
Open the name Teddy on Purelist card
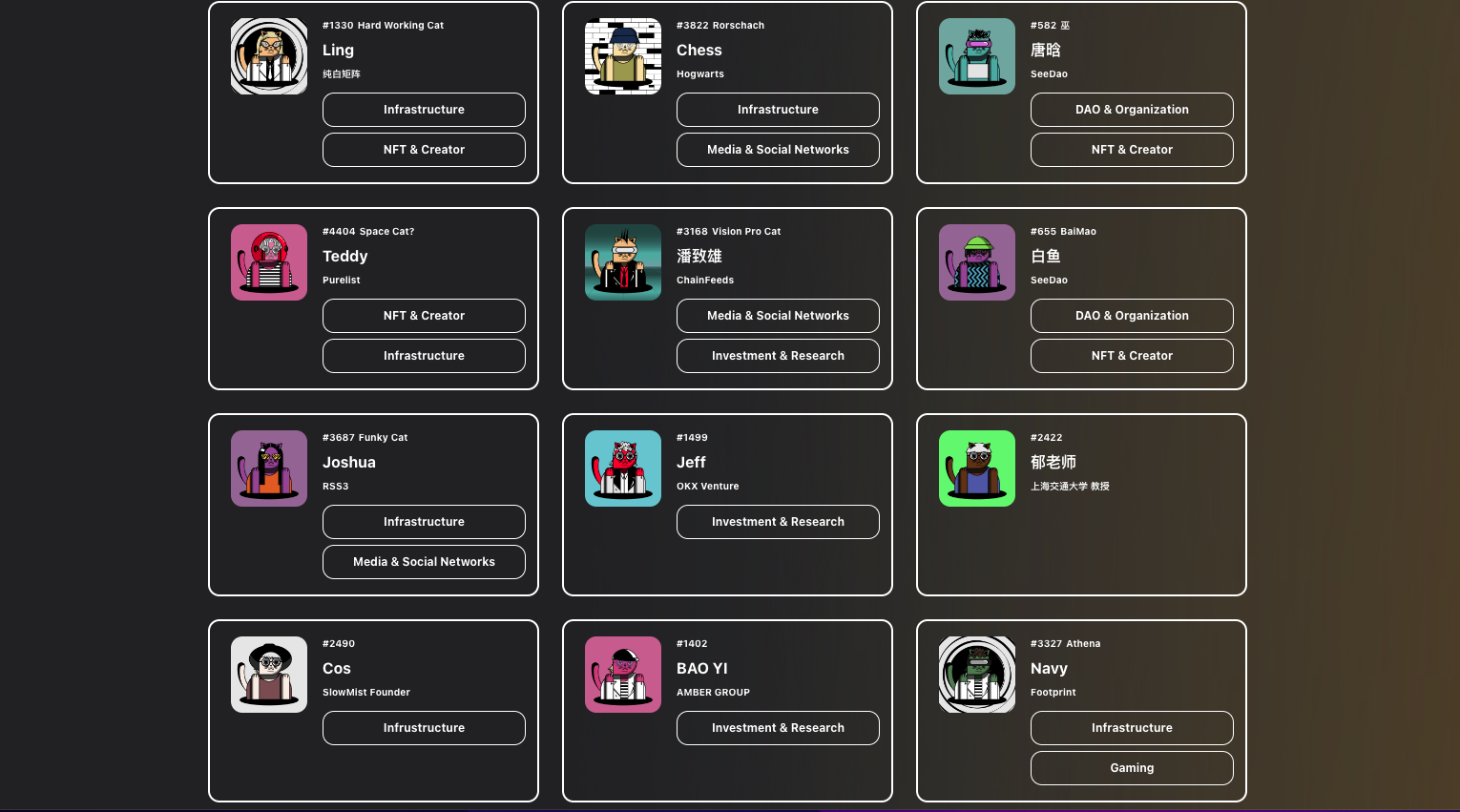[345, 256]
